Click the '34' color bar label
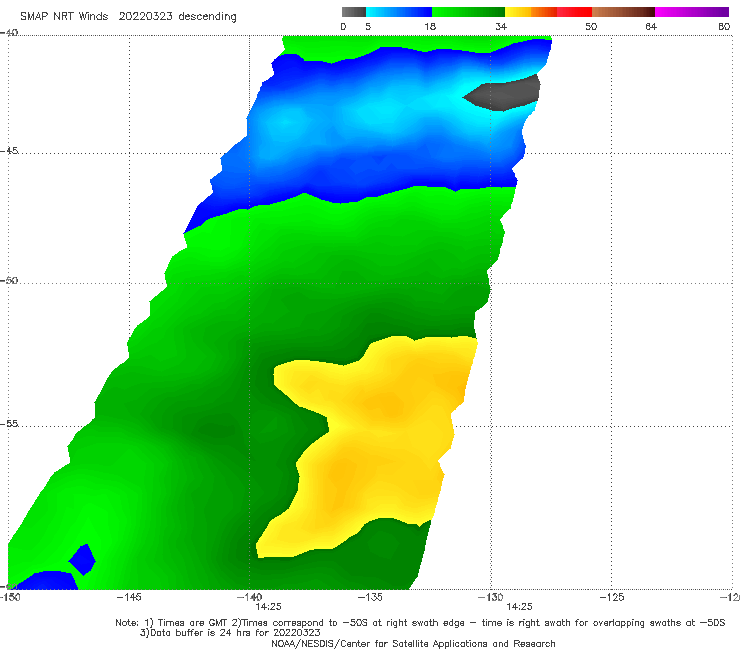The image size is (740, 650). 501,26
